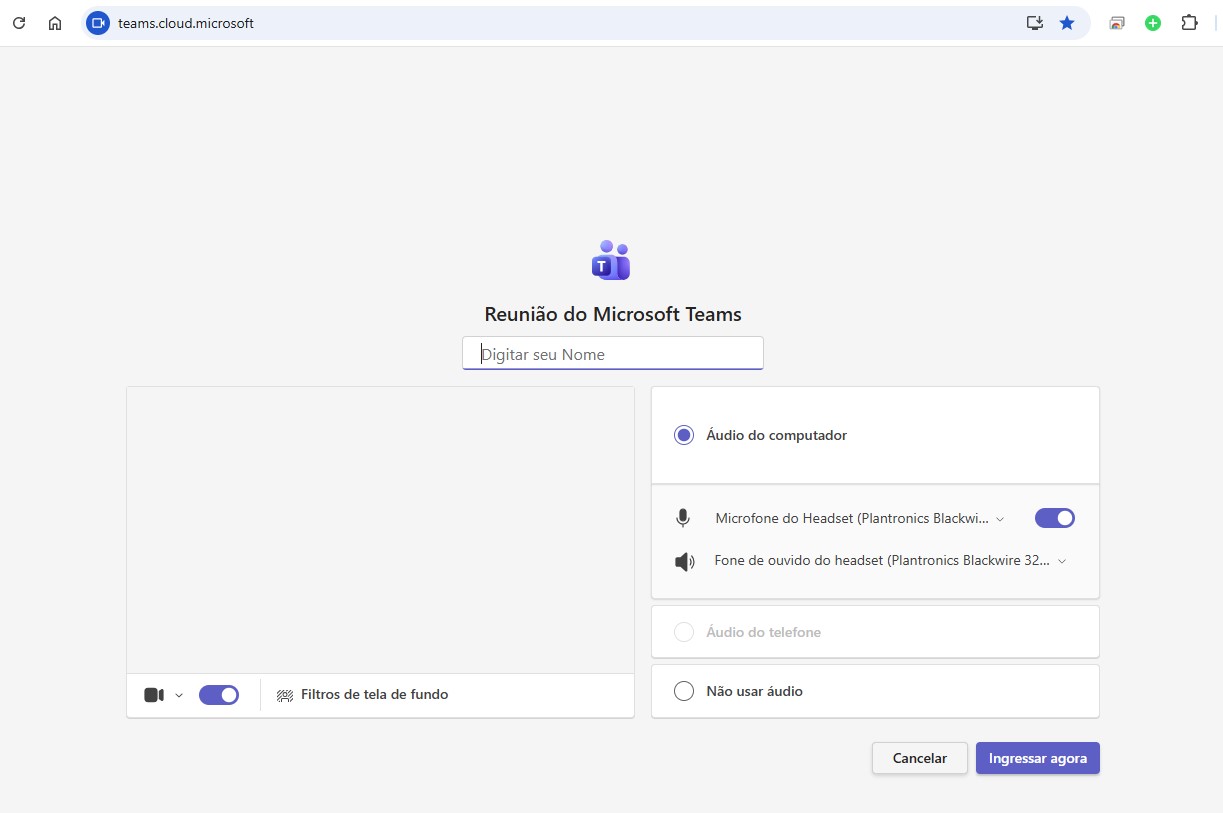Expand camera device chevron
Screen dimensions: 1223x813
[x=179, y=695]
